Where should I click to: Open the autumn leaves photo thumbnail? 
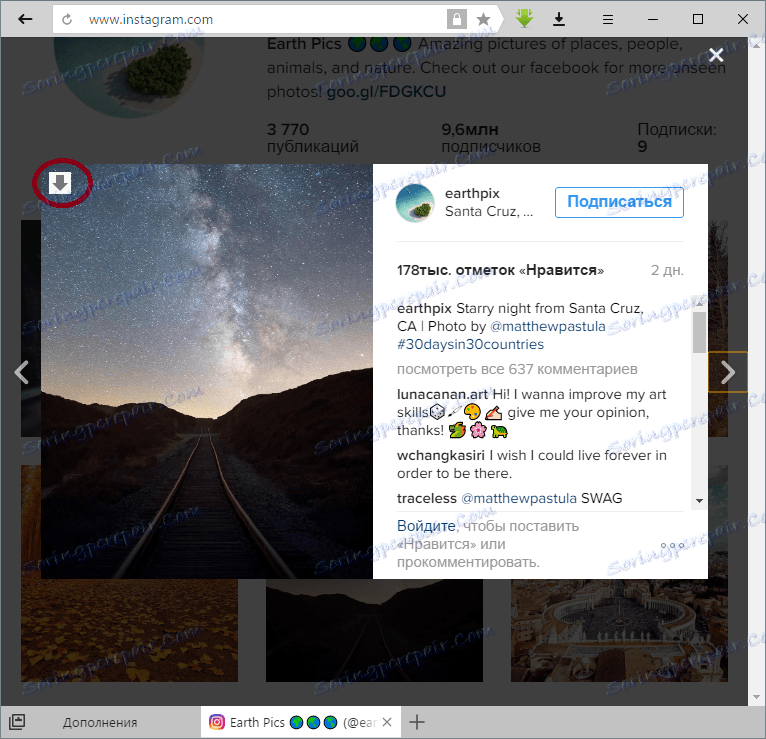[129, 630]
